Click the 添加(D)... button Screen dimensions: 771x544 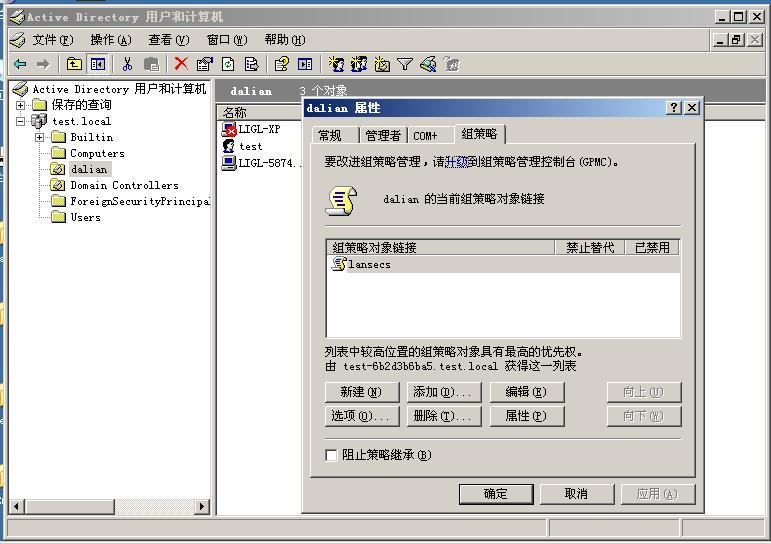pos(444,392)
